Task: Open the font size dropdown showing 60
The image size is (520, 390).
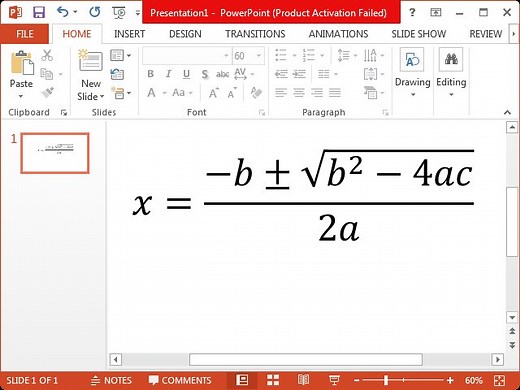Action: pos(259,56)
